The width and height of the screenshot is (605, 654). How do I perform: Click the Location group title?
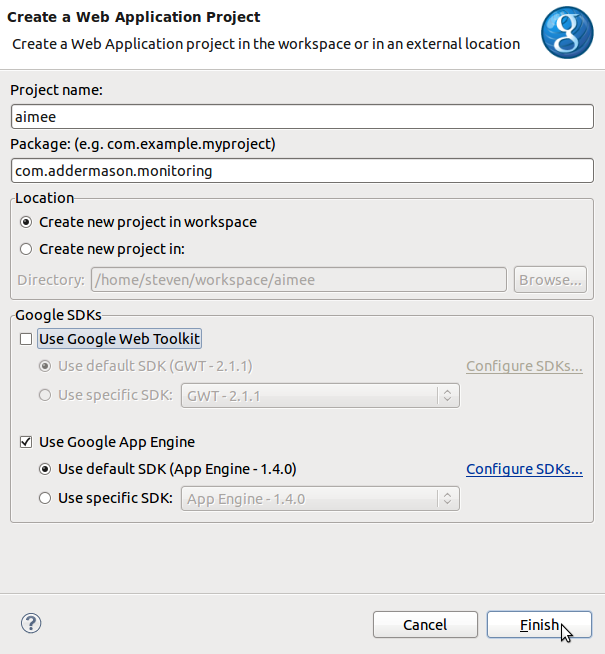(44, 198)
